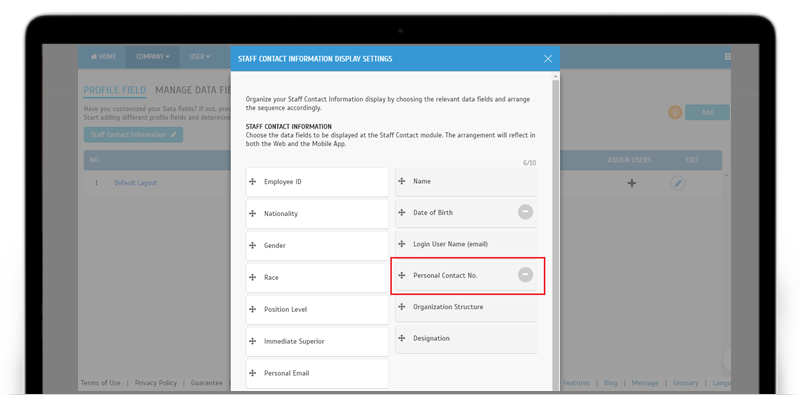Click the Add button
Screen dimensions: 800x395
point(707,112)
